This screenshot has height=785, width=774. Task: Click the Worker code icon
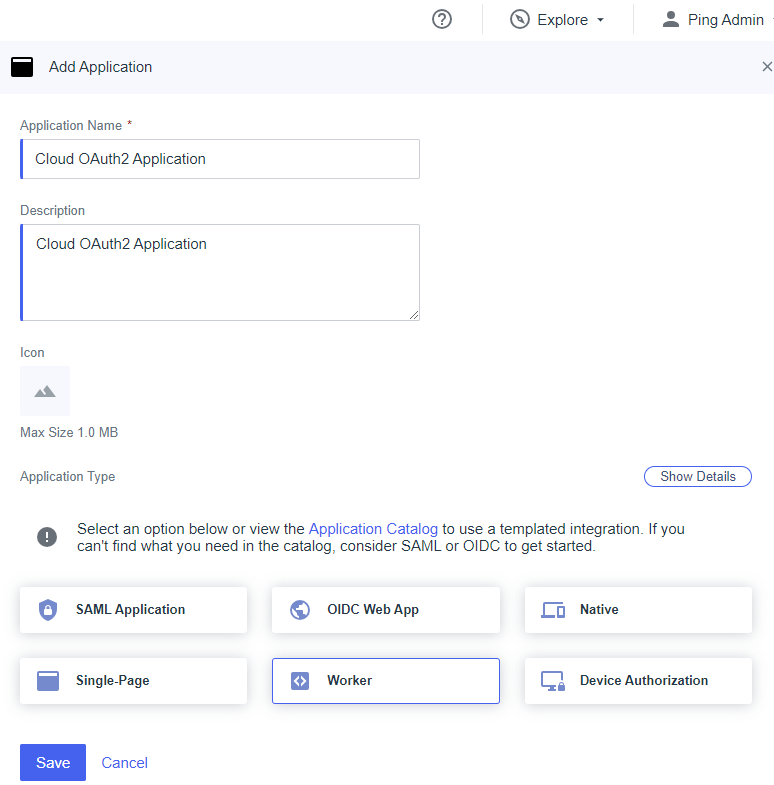pyautogui.click(x=299, y=681)
